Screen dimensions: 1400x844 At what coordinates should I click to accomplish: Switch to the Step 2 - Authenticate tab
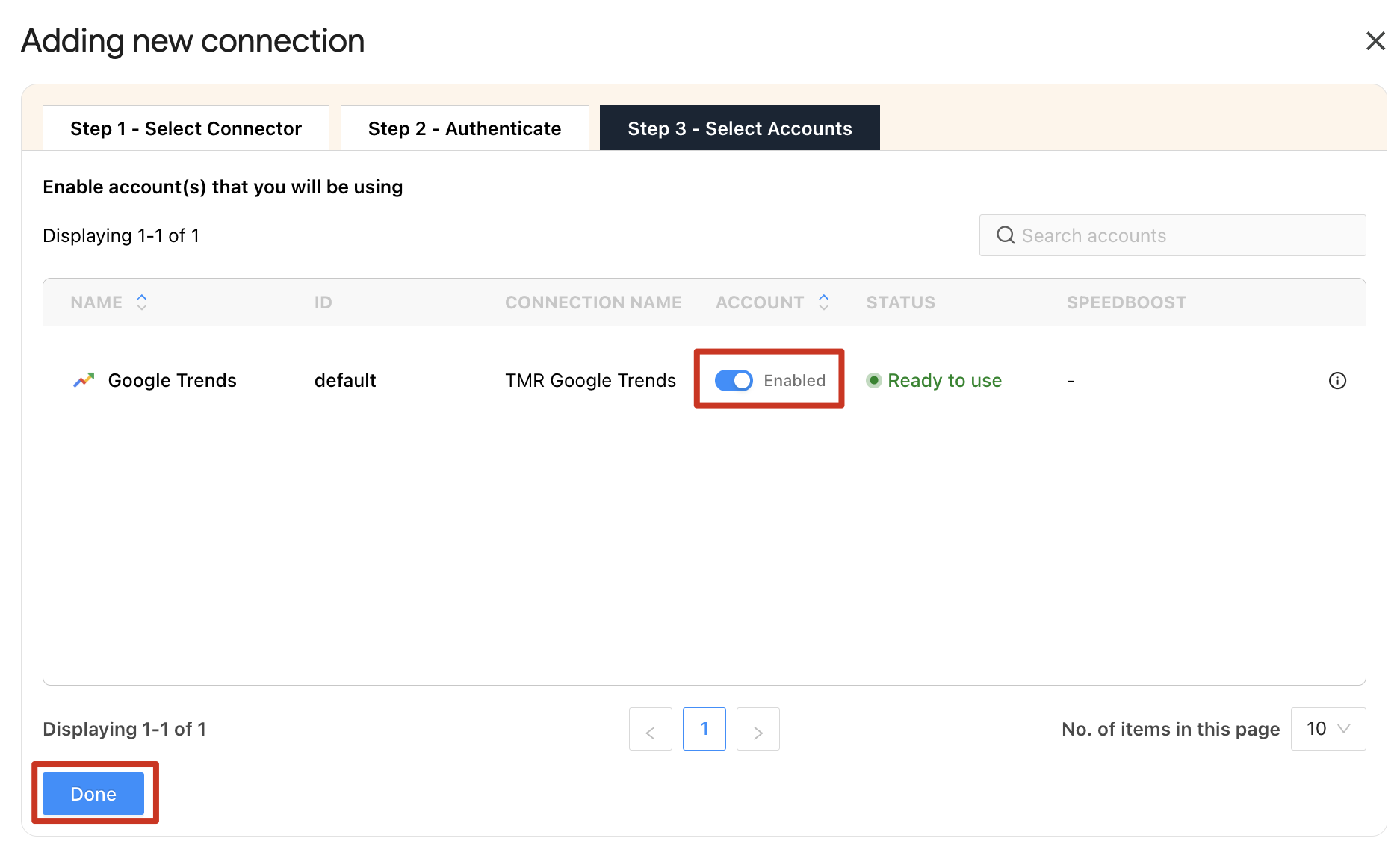(x=465, y=128)
